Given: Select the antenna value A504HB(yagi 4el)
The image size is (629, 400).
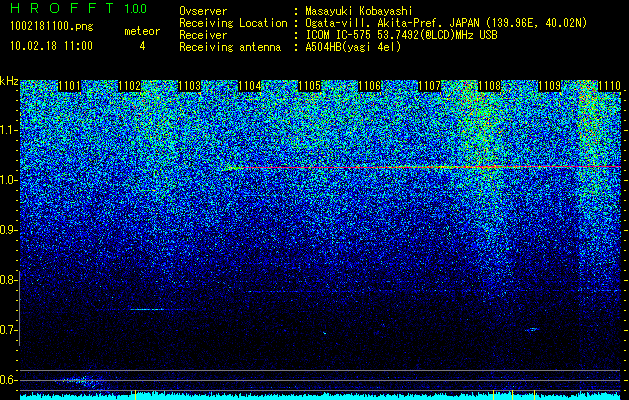Looking at the screenshot, I should click(x=353, y=47).
